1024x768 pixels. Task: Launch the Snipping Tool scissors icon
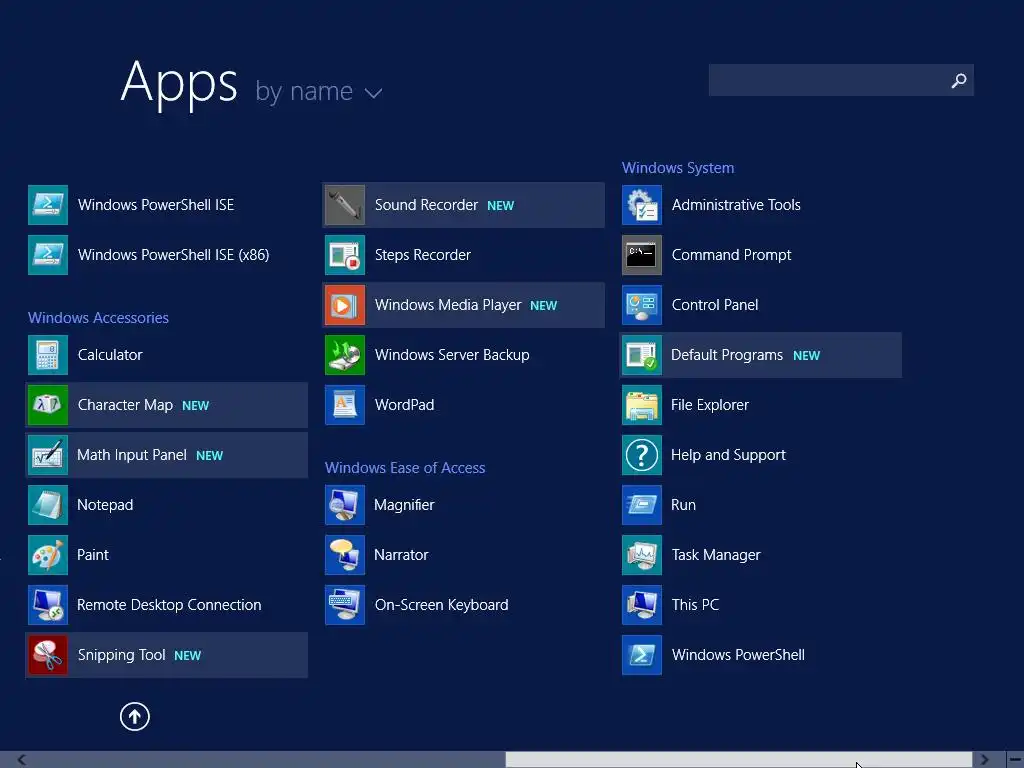[48, 655]
